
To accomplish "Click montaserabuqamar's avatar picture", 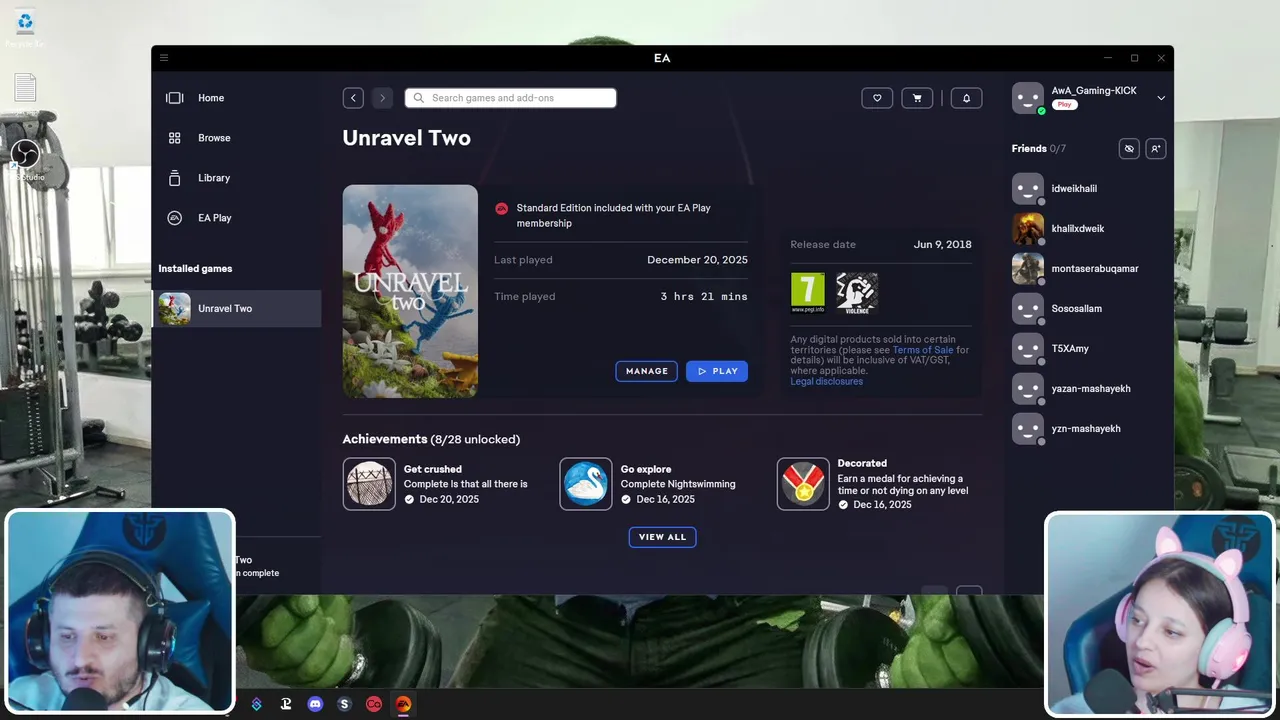I will (x=1028, y=268).
